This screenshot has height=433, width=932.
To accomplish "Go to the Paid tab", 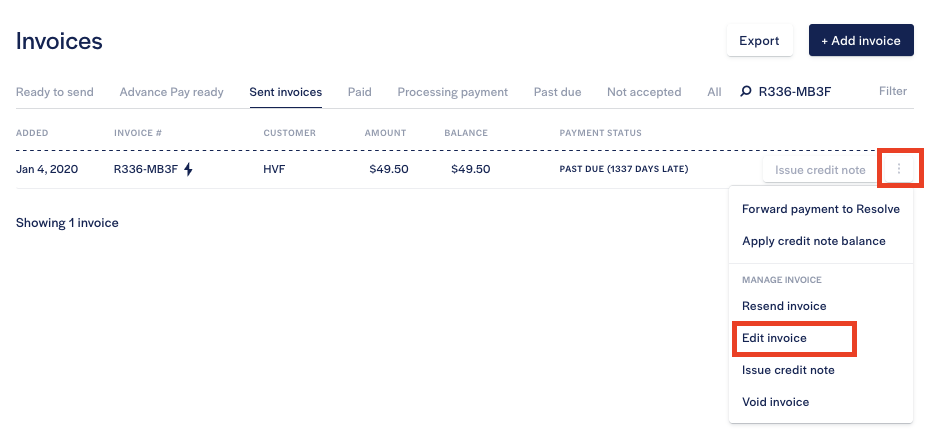I will 360,92.
